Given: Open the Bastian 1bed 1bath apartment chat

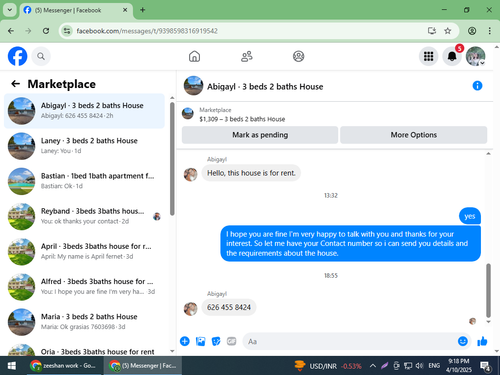Looking at the screenshot, I should click(x=84, y=181).
